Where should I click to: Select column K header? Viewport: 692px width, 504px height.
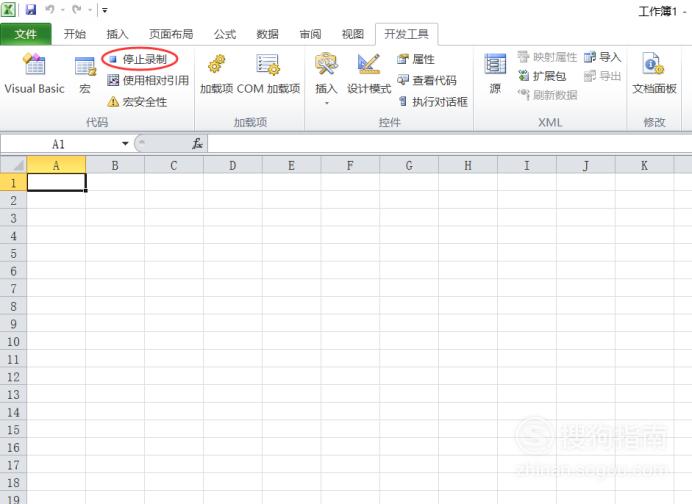(644, 165)
